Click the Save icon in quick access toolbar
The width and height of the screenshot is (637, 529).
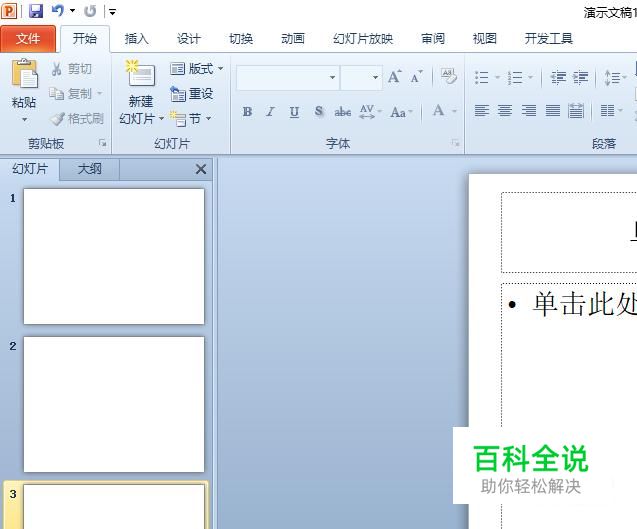[x=36, y=11]
